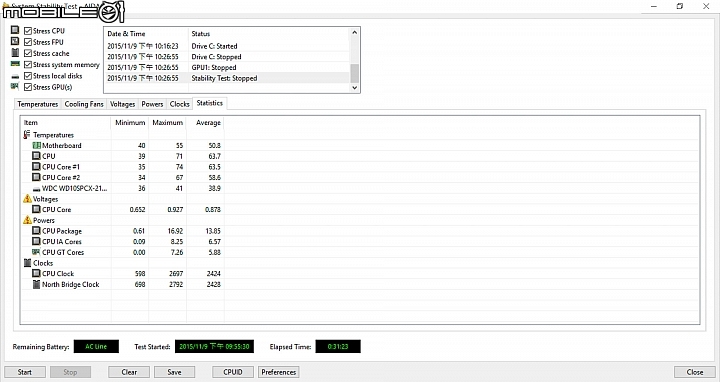Click the memory stick icon beside Stress system memory
The height and width of the screenshot is (382, 720).
pos(15,64)
